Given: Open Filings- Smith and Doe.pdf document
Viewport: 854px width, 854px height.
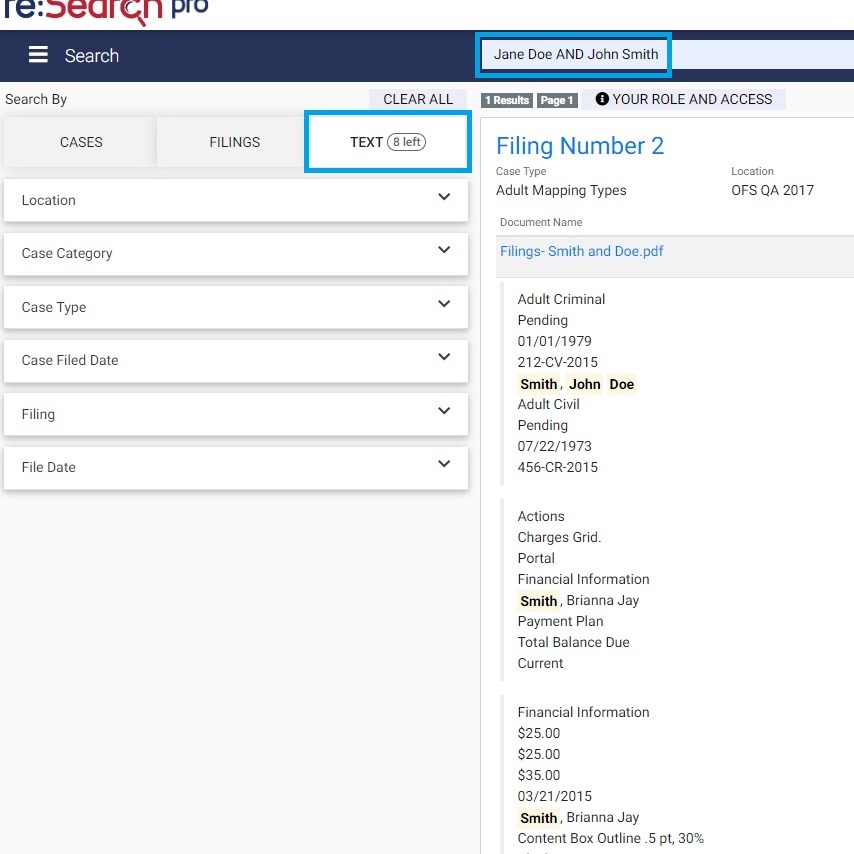Looking at the screenshot, I should pyautogui.click(x=581, y=251).
